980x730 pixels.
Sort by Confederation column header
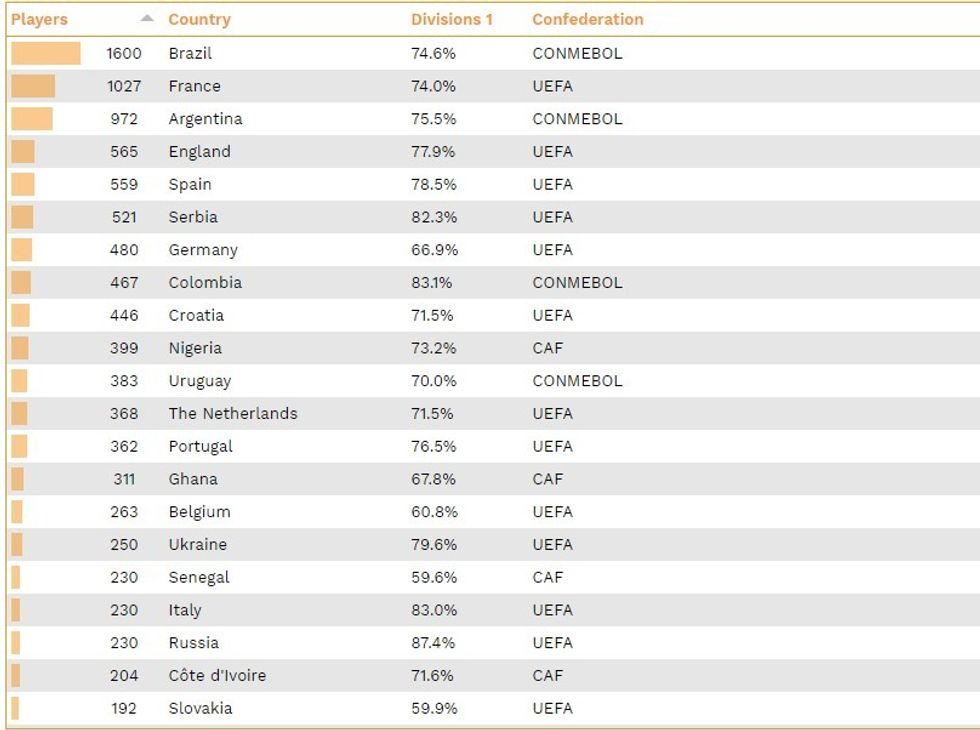(588, 19)
